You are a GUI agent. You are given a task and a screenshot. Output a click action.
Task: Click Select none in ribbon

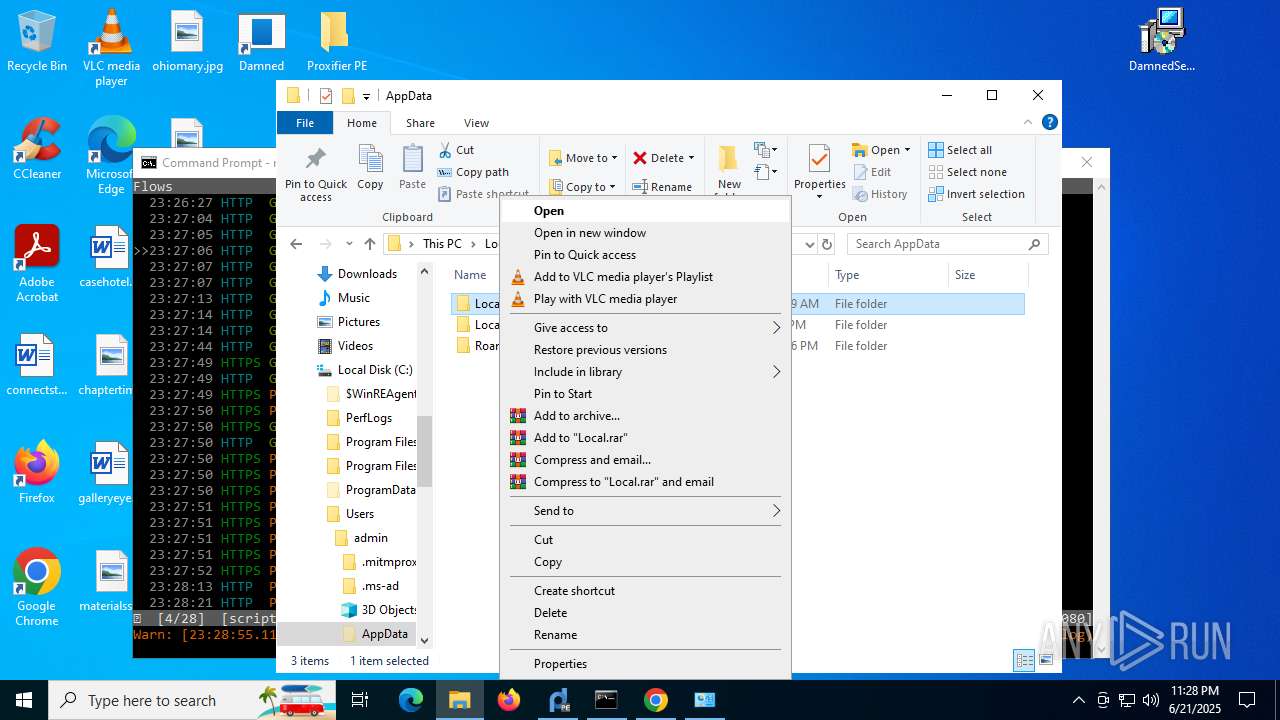coord(967,172)
